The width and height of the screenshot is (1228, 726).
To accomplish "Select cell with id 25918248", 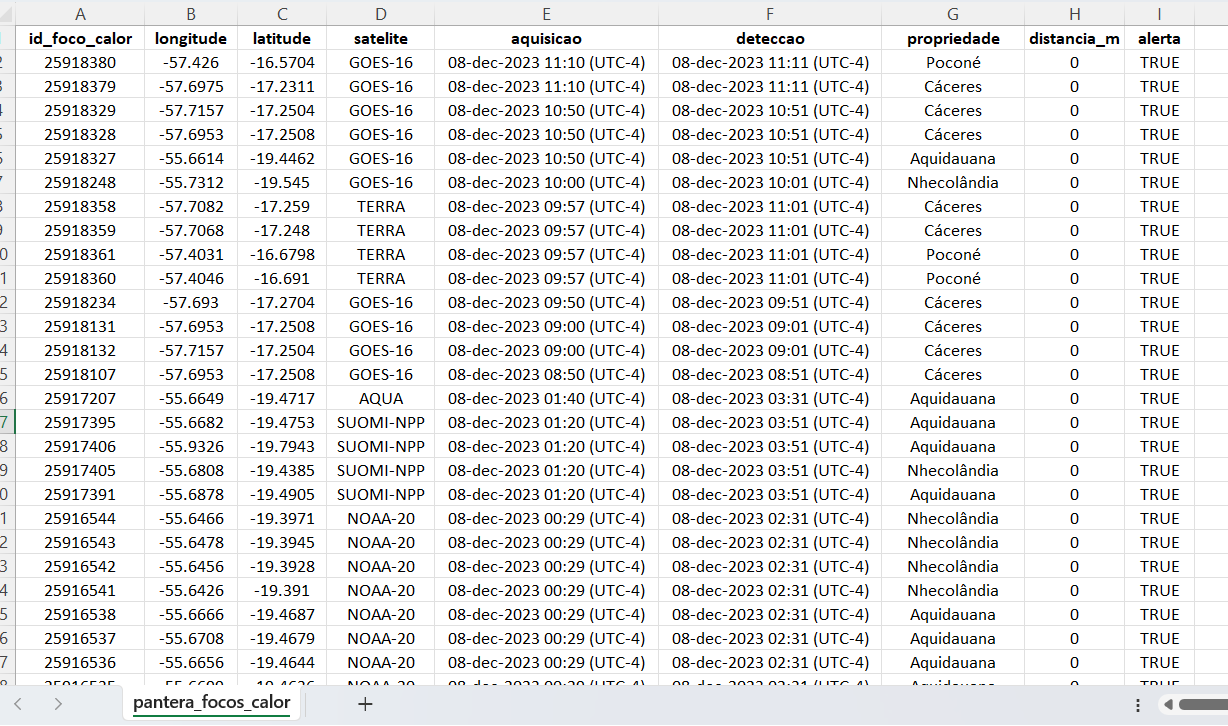I will click(80, 182).
